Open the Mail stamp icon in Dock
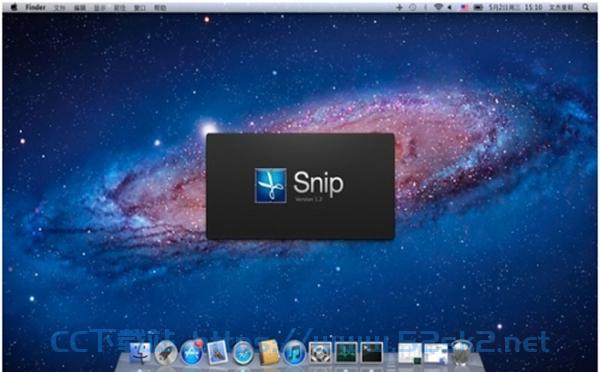 (217, 352)
